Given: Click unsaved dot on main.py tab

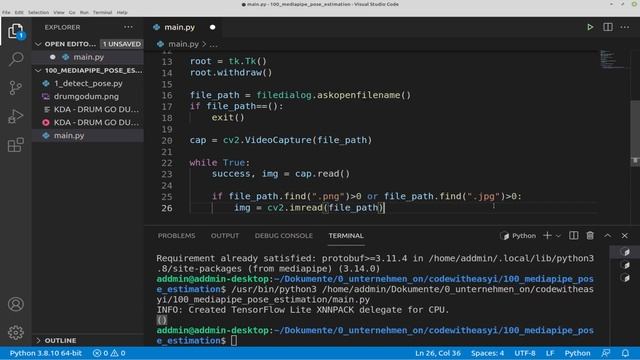Looking at the screenshot, I should click(212, 27).
